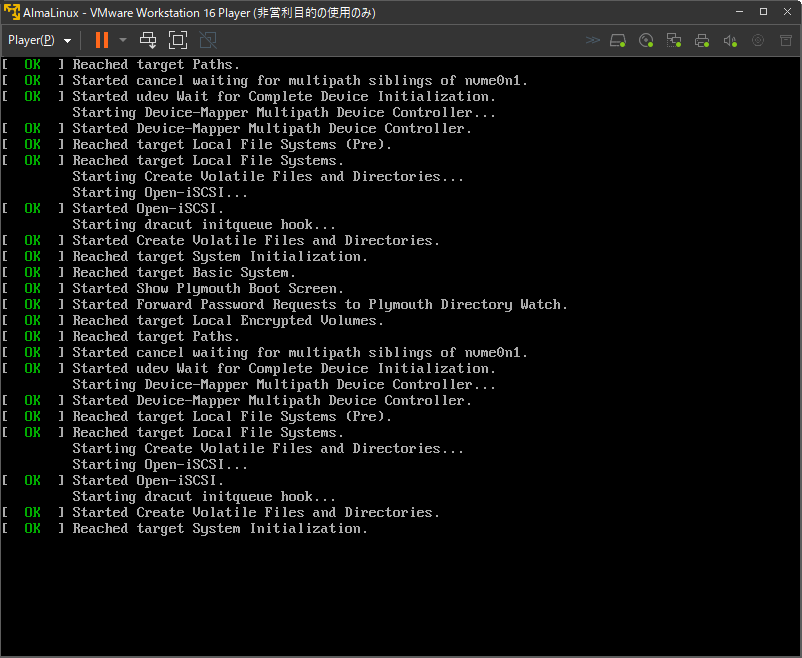Screen dimensions: 802x658
Task: Click the disabled Unity mode icon
Action: coord(208,40)
